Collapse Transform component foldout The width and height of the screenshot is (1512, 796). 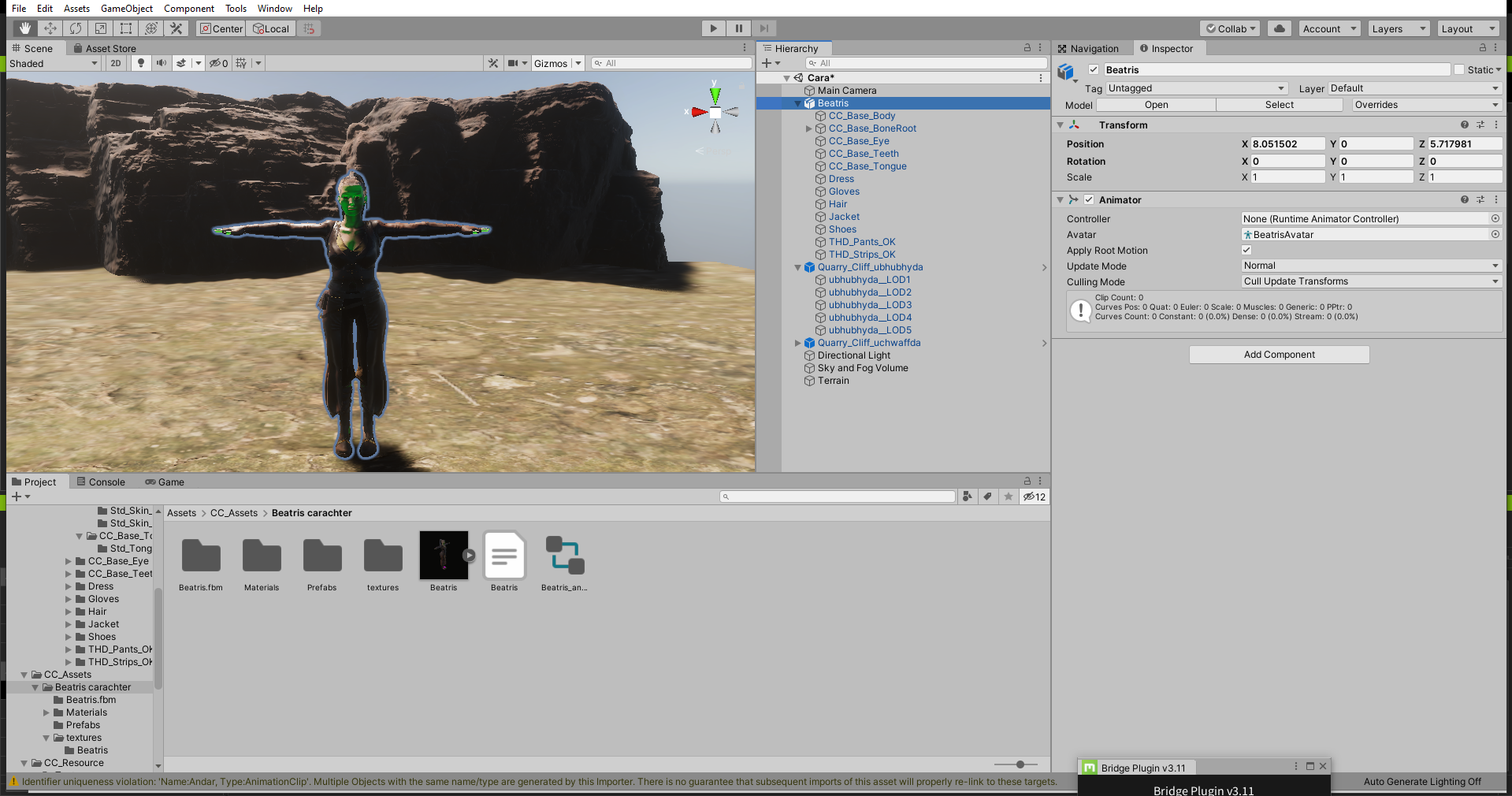pyautogui.click(x=1061, y=125)
